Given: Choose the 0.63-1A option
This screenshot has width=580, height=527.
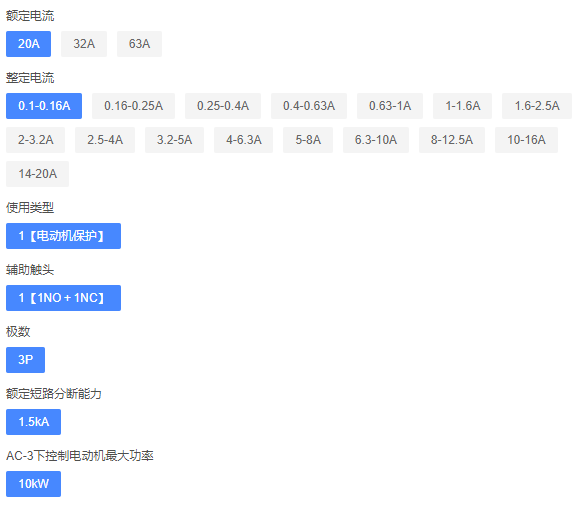Looking at the screenshot, I should tap(390, 106).
